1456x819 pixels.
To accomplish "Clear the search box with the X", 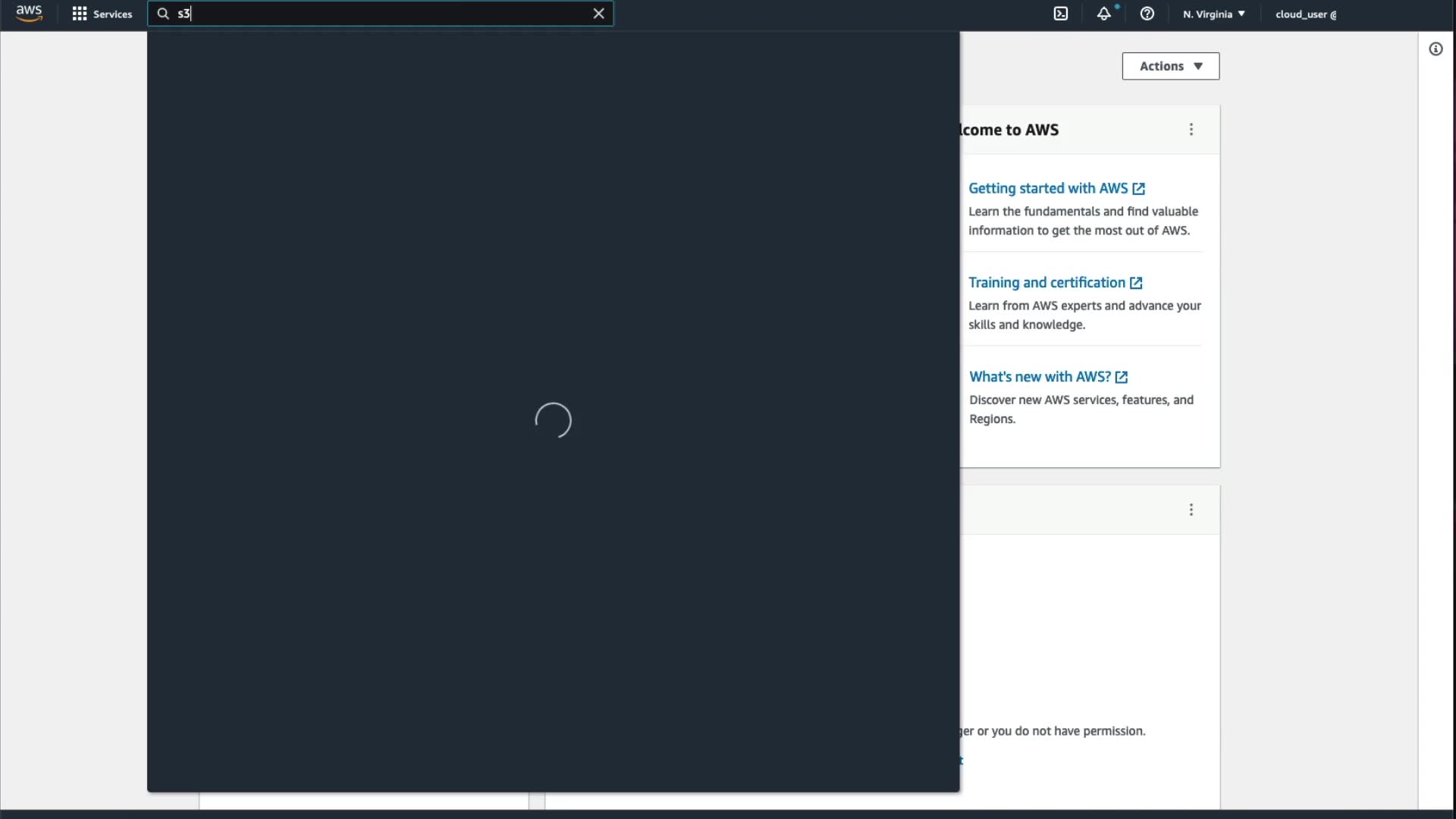I will tap(598, 14).
